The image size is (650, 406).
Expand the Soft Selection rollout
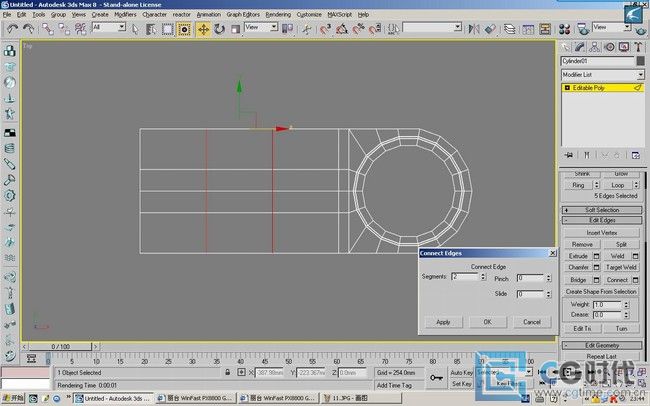[602, 210]
